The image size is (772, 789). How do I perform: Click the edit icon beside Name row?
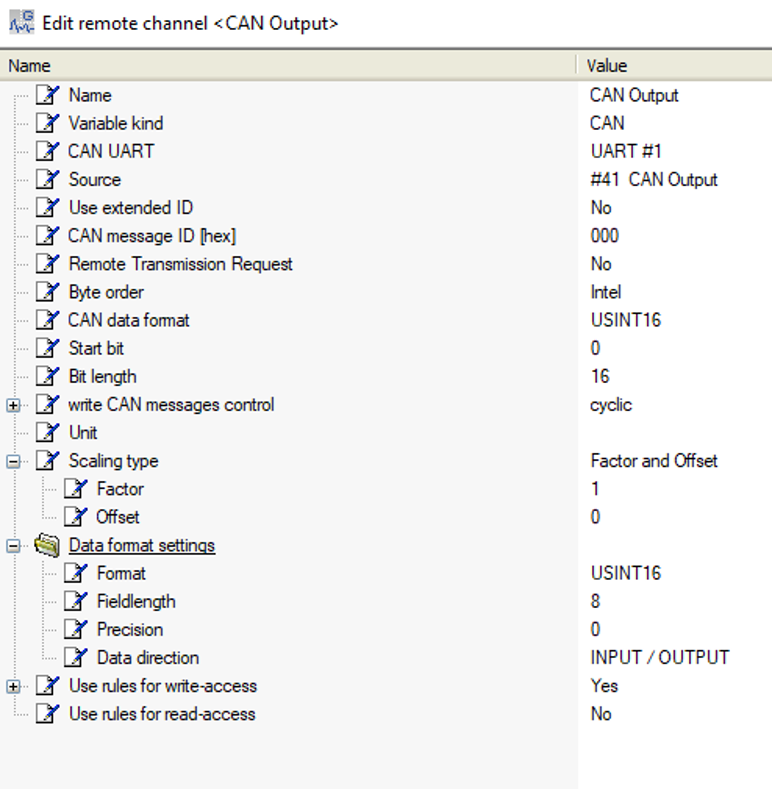pos(48,95)
